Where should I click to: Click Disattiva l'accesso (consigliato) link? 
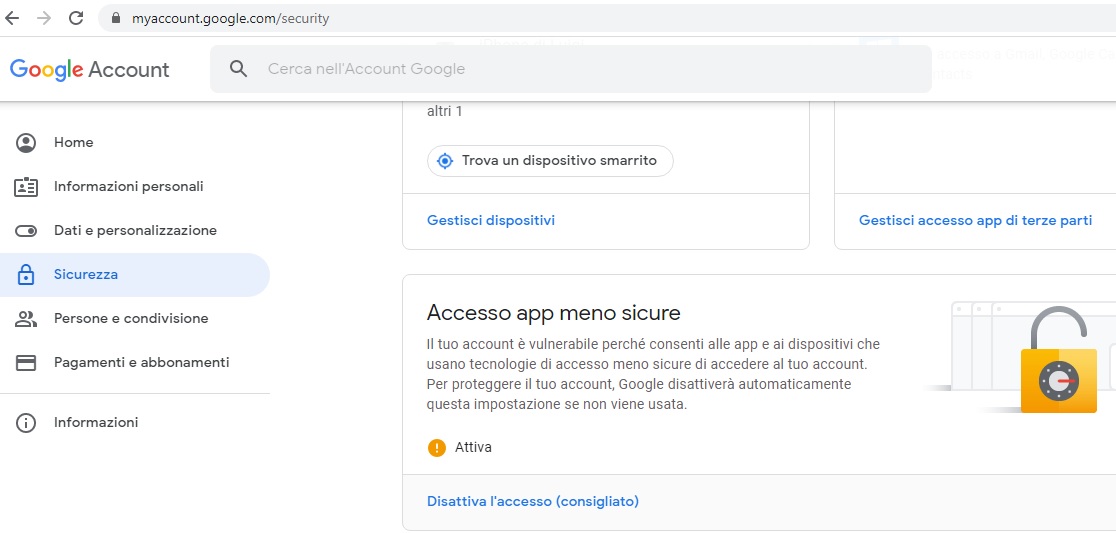533,502
